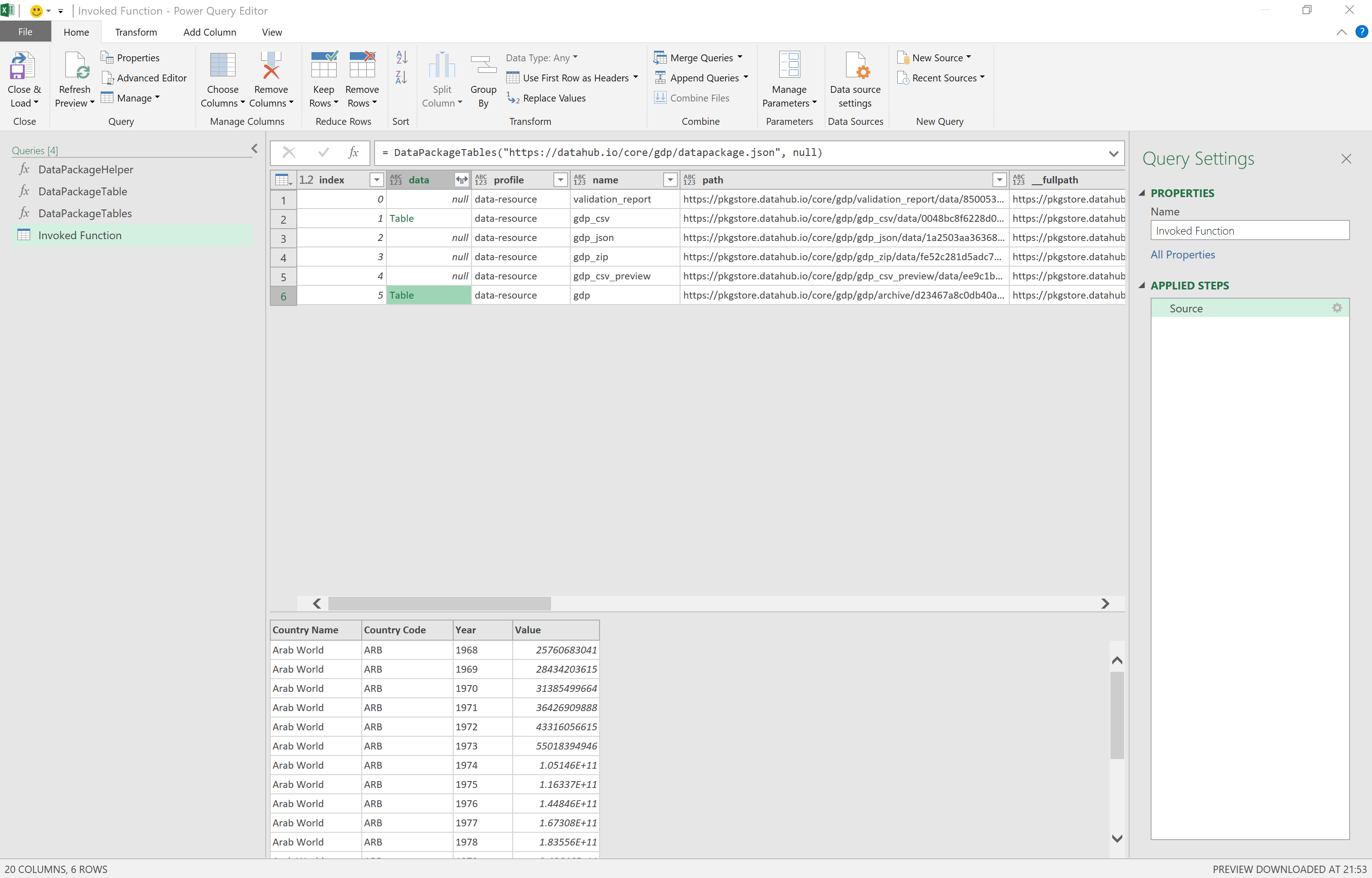Image resolution: width=1372 pixels, height=878 pixels.
Task: Switch to the Transform tab
Action: [136, 32]
